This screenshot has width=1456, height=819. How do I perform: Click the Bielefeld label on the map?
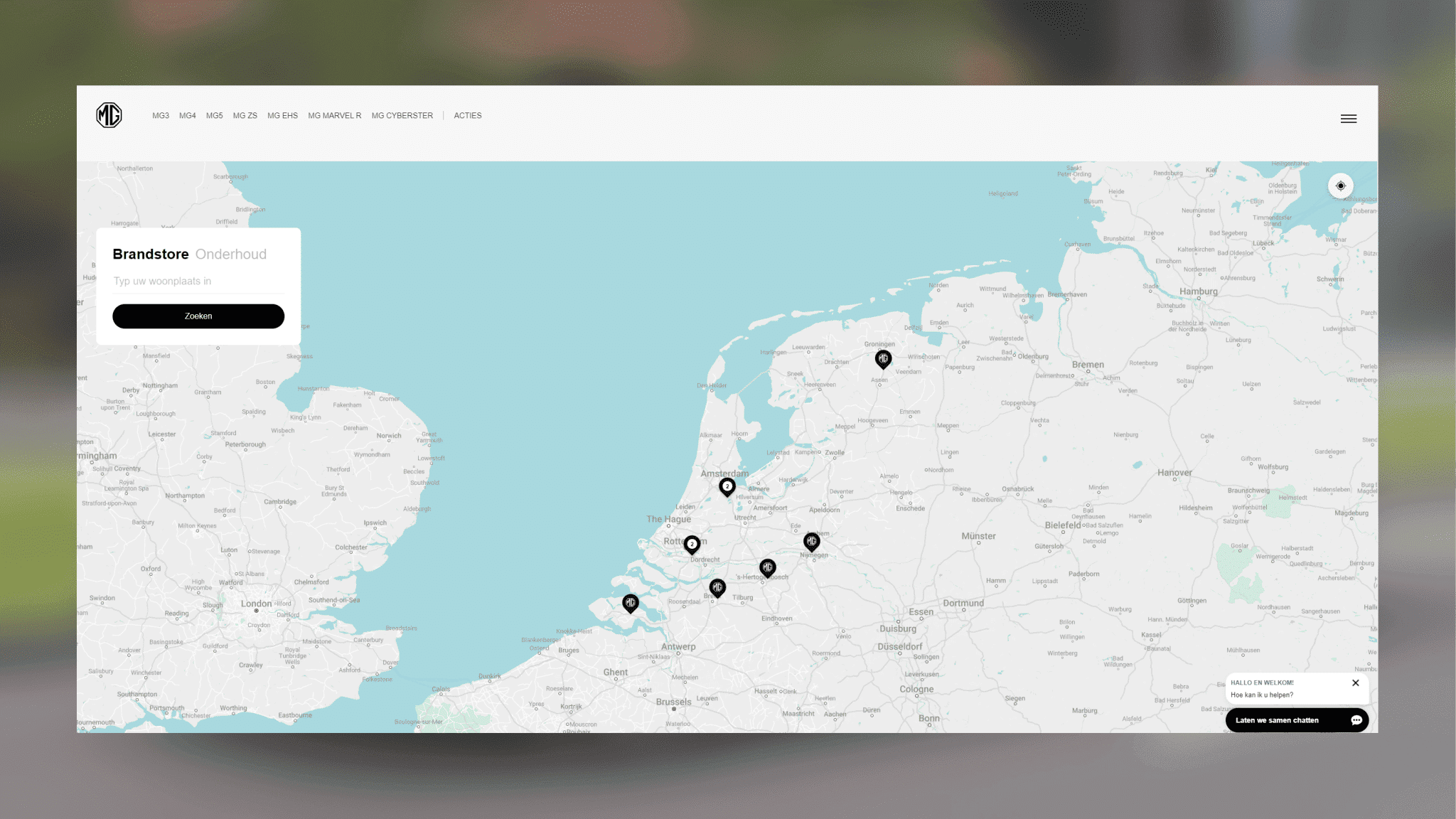click(x=1062, y=525)
